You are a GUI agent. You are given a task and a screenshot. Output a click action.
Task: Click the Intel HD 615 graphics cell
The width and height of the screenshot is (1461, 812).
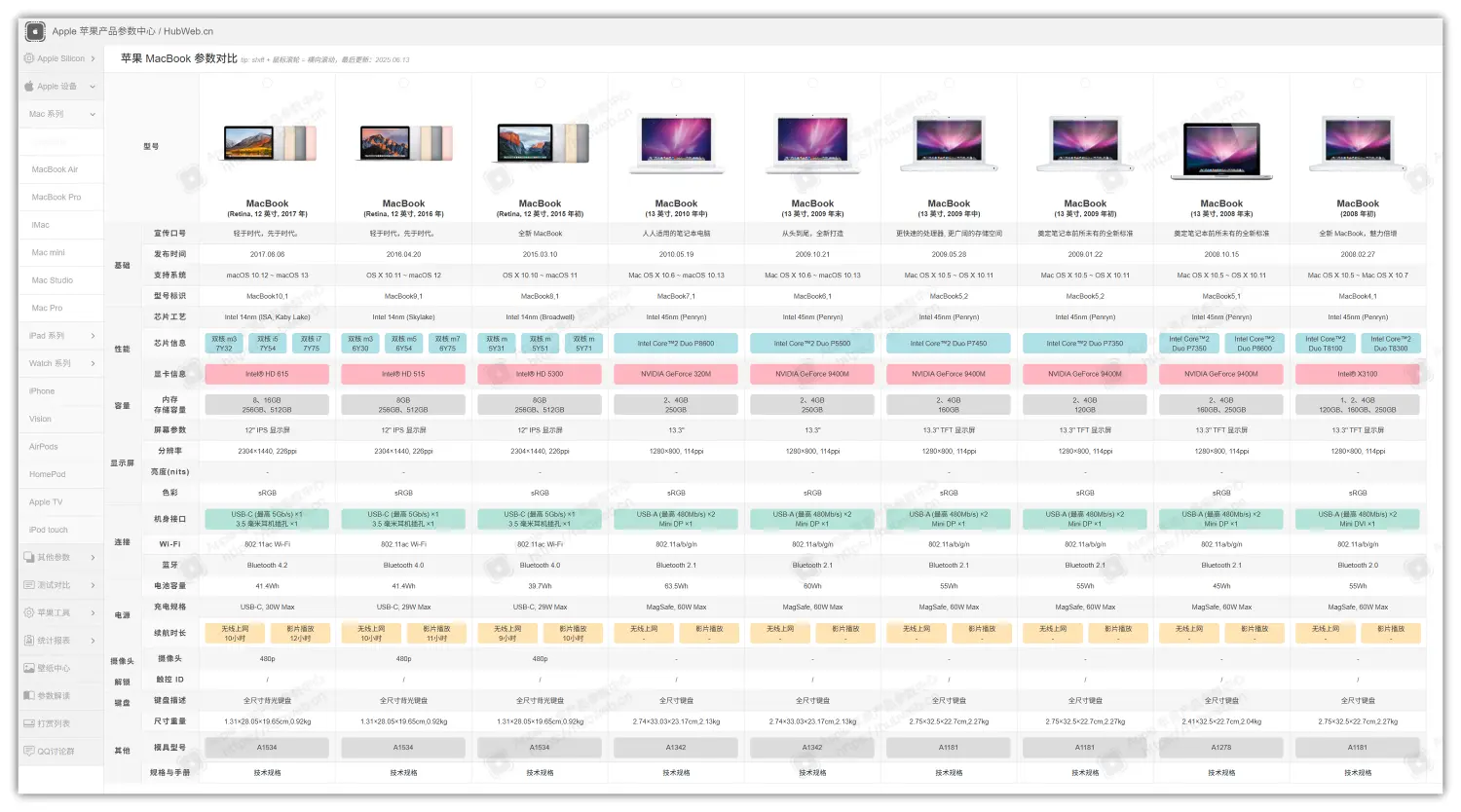(x=267, y=374)
